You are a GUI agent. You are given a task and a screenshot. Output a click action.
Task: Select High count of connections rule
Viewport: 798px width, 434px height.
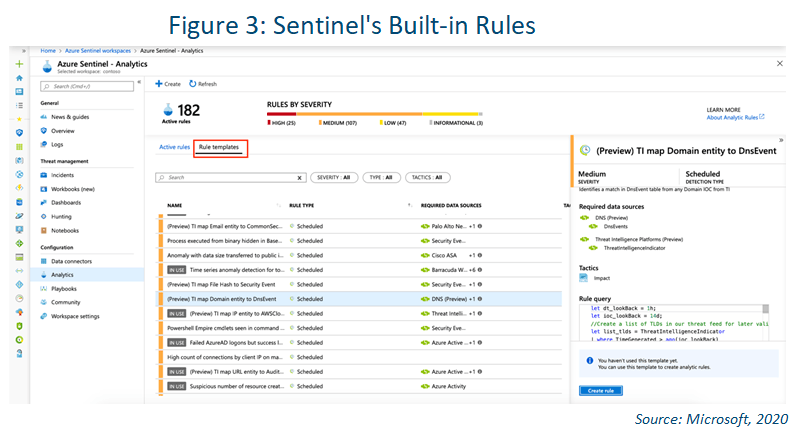click(360, 357)
